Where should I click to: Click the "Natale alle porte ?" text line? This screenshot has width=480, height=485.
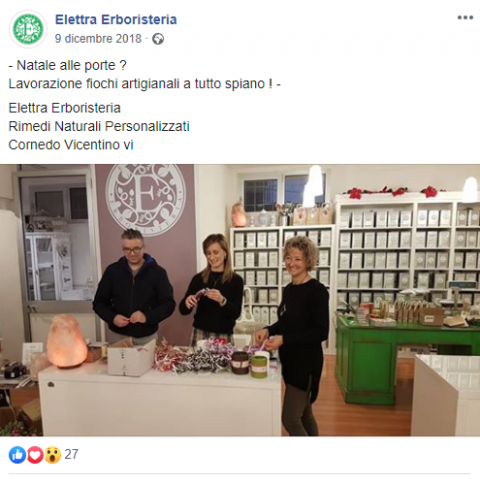point(67,65)
